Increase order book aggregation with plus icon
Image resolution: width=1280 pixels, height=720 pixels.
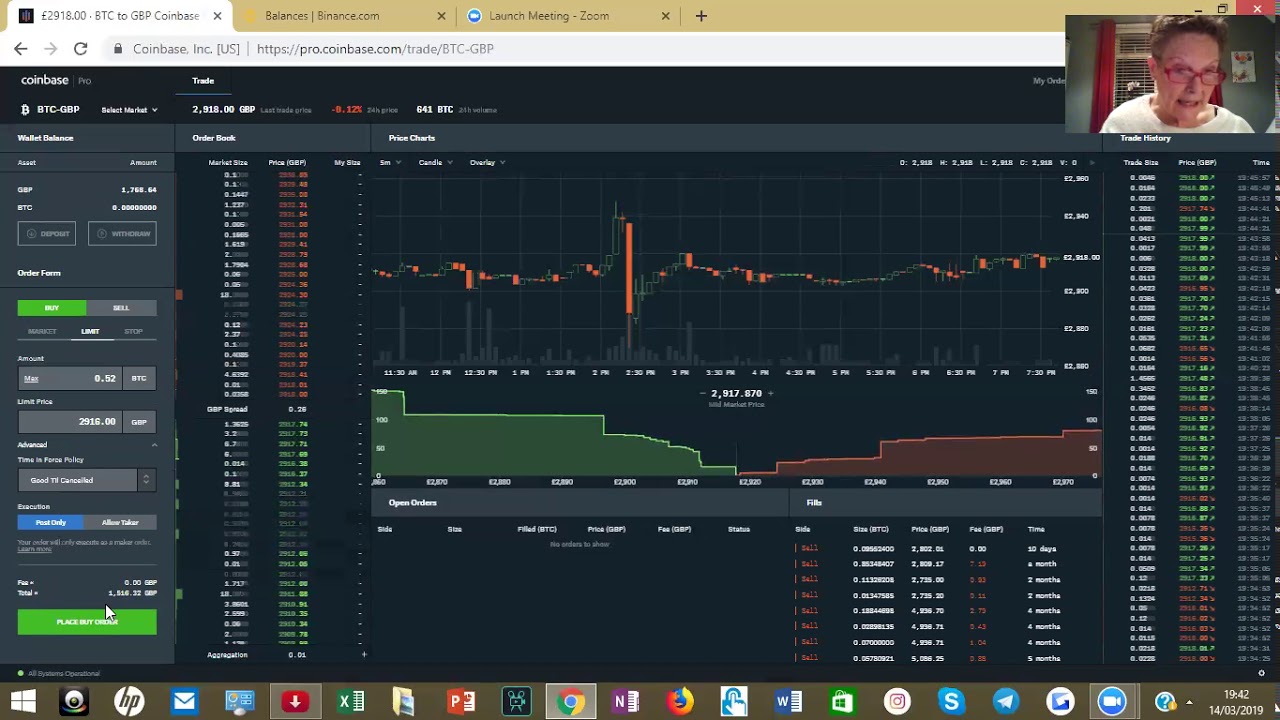pos(364,655)
